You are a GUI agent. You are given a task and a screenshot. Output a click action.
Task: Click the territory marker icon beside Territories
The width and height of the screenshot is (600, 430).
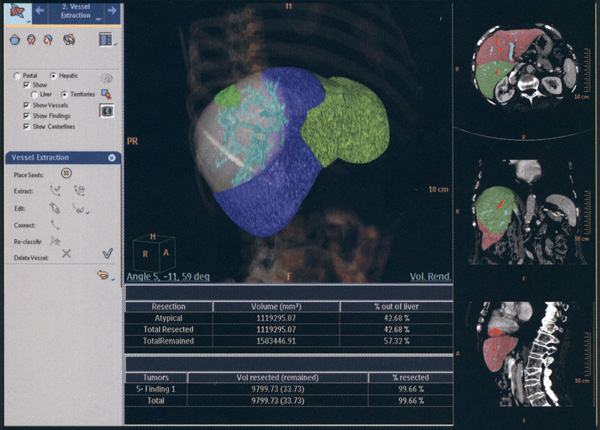click(106, 94)
